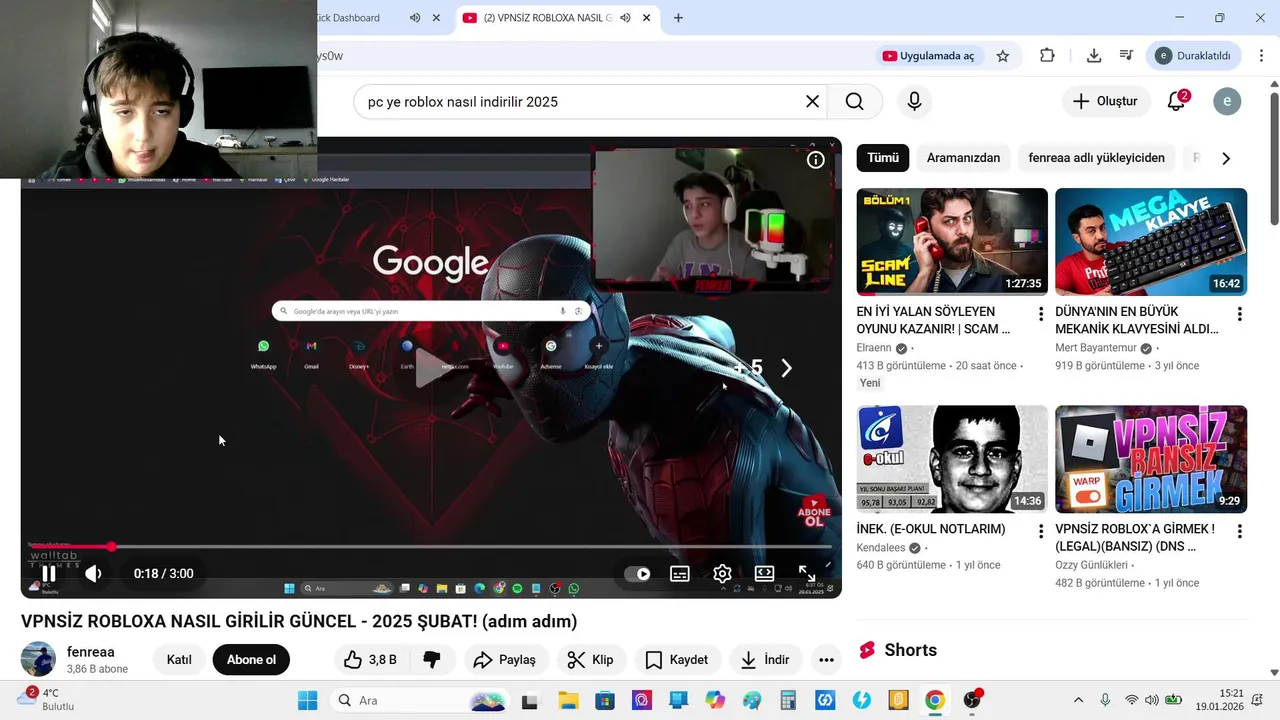1280x720 pixels.
Task: Open YouTube notifications bell
Action: pos(1177,101)
